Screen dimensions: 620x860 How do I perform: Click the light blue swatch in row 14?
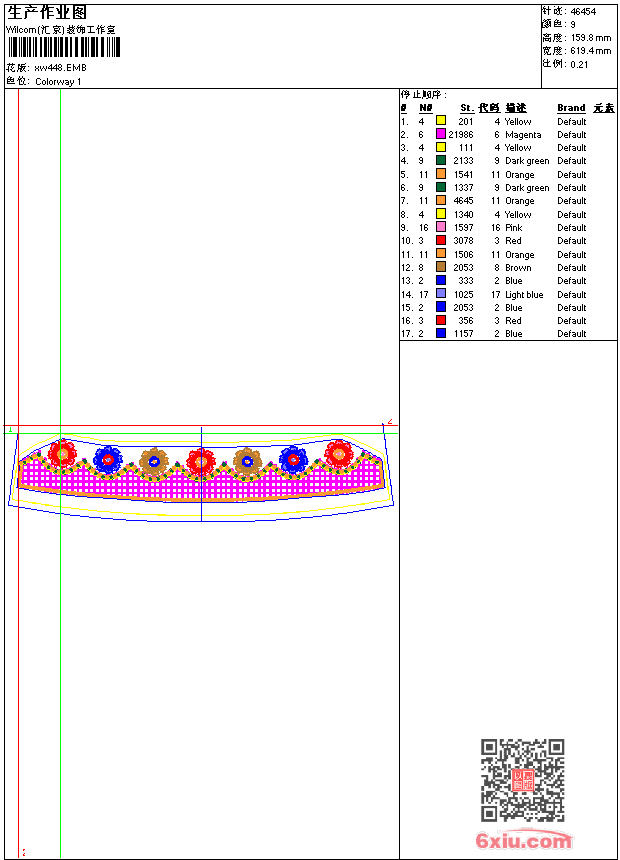[x=441, y=294]
